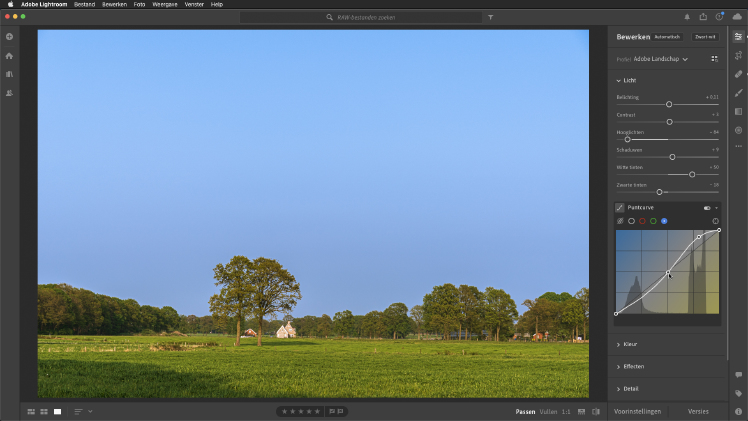This screenshot has height=421, width=748.
Task: Switch to square grid view
Action: 44,411
